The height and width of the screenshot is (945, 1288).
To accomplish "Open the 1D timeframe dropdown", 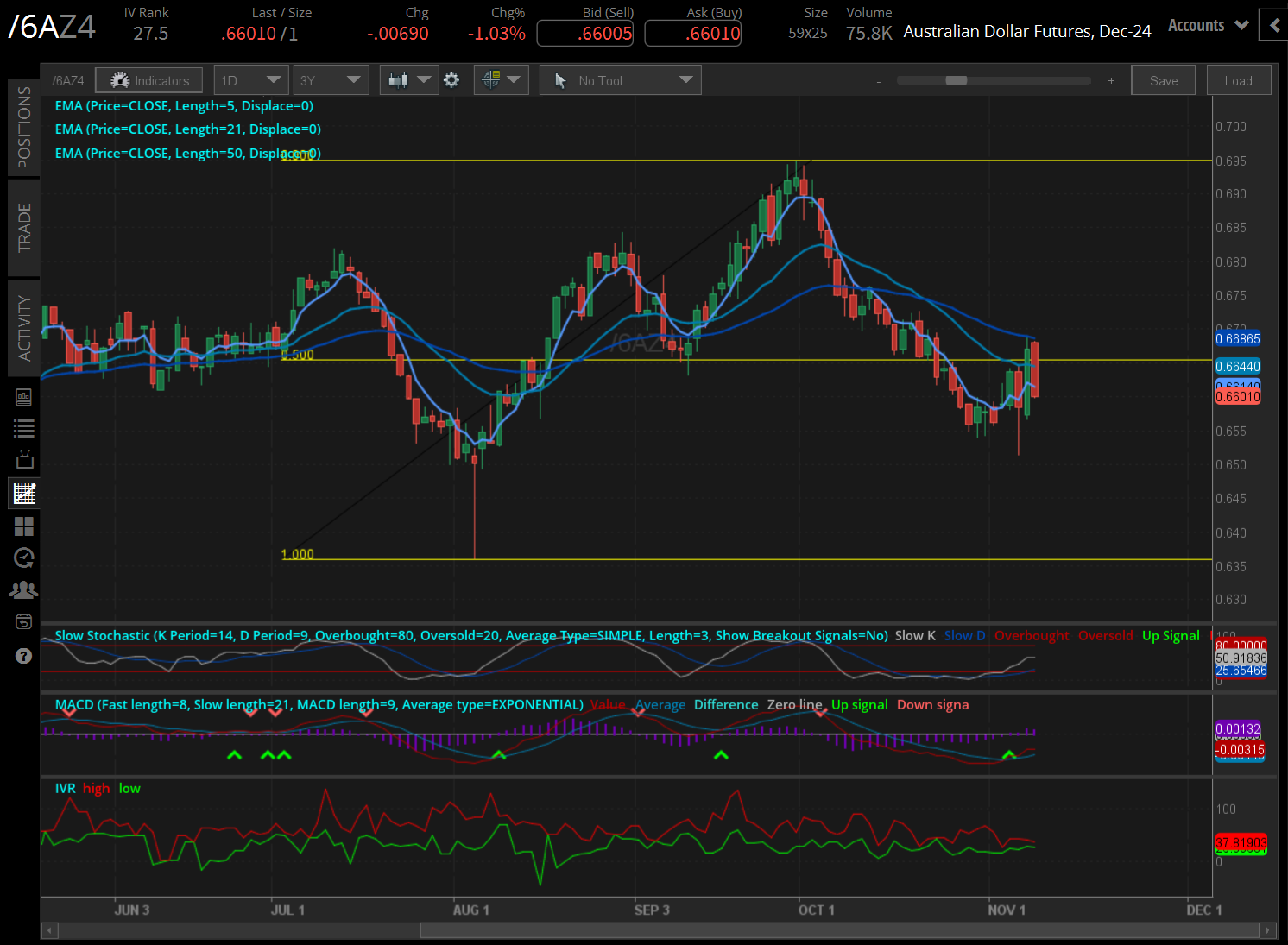I will click(250, 79).
